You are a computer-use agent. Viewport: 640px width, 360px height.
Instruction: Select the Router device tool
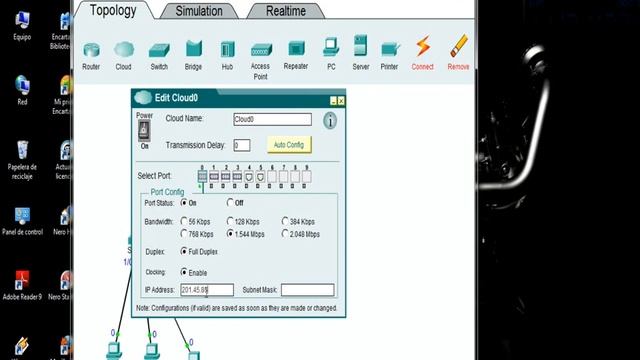[x=91, y=56]
